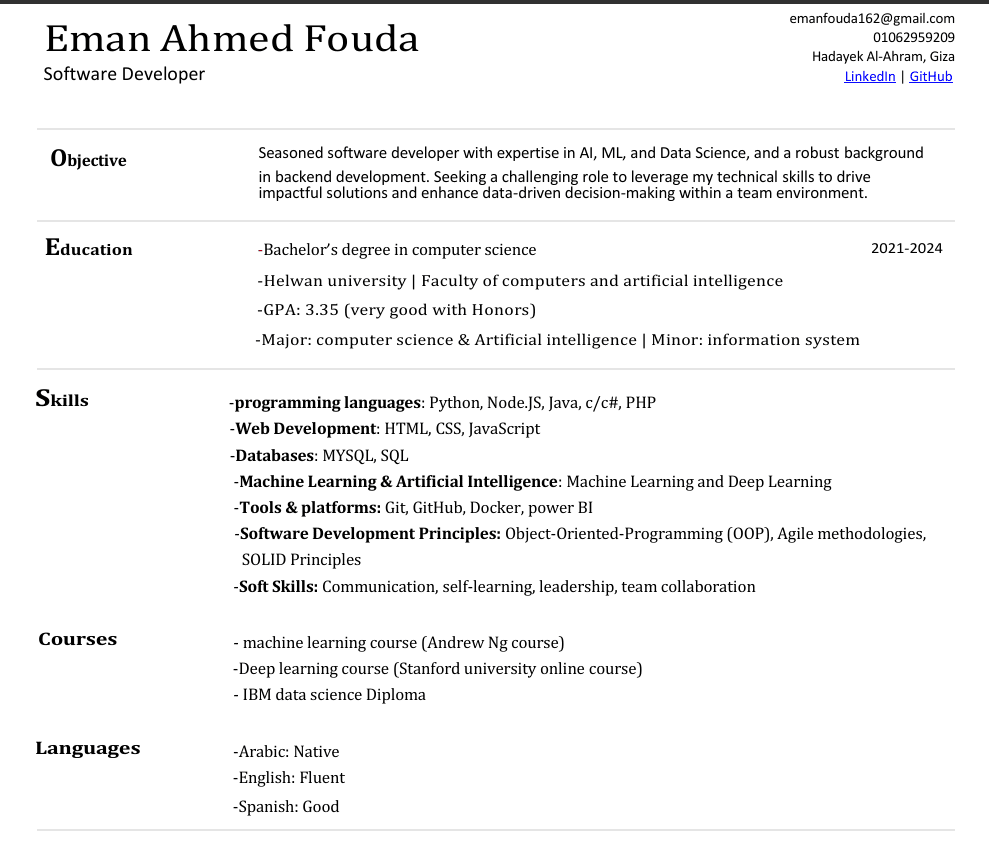This screenshot has width=989, height=843.
Task: Click the Courses section heading
Action: pyautogui.click(x=78, y=639)
